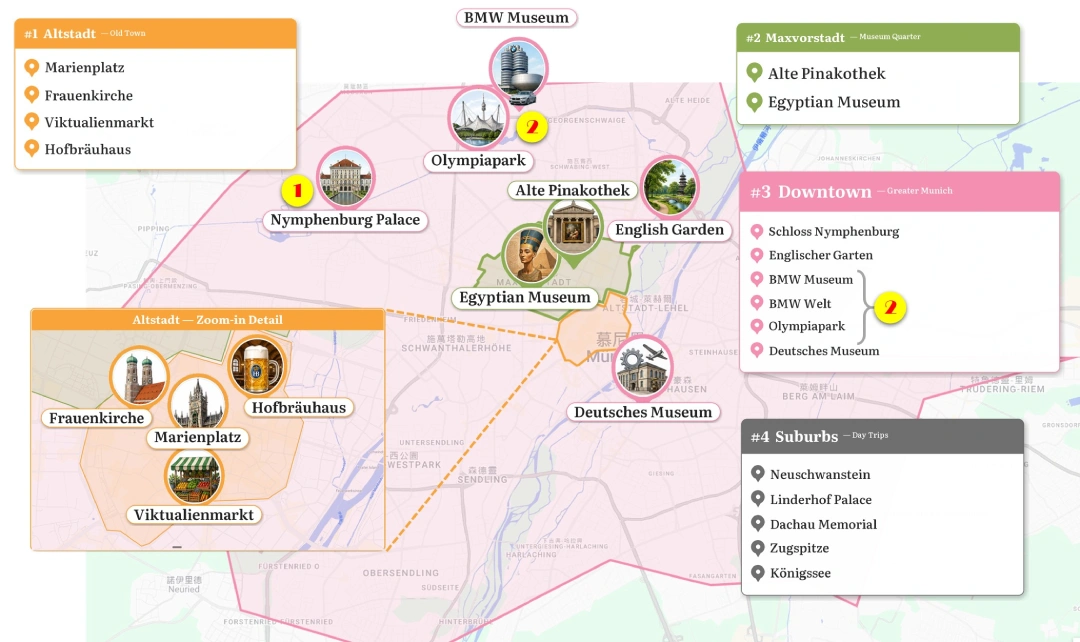Click the pink pin beside Olympiapark in Downtown list
The width and height of the screenshot is (1080, 642).
(x=756, y=326)
